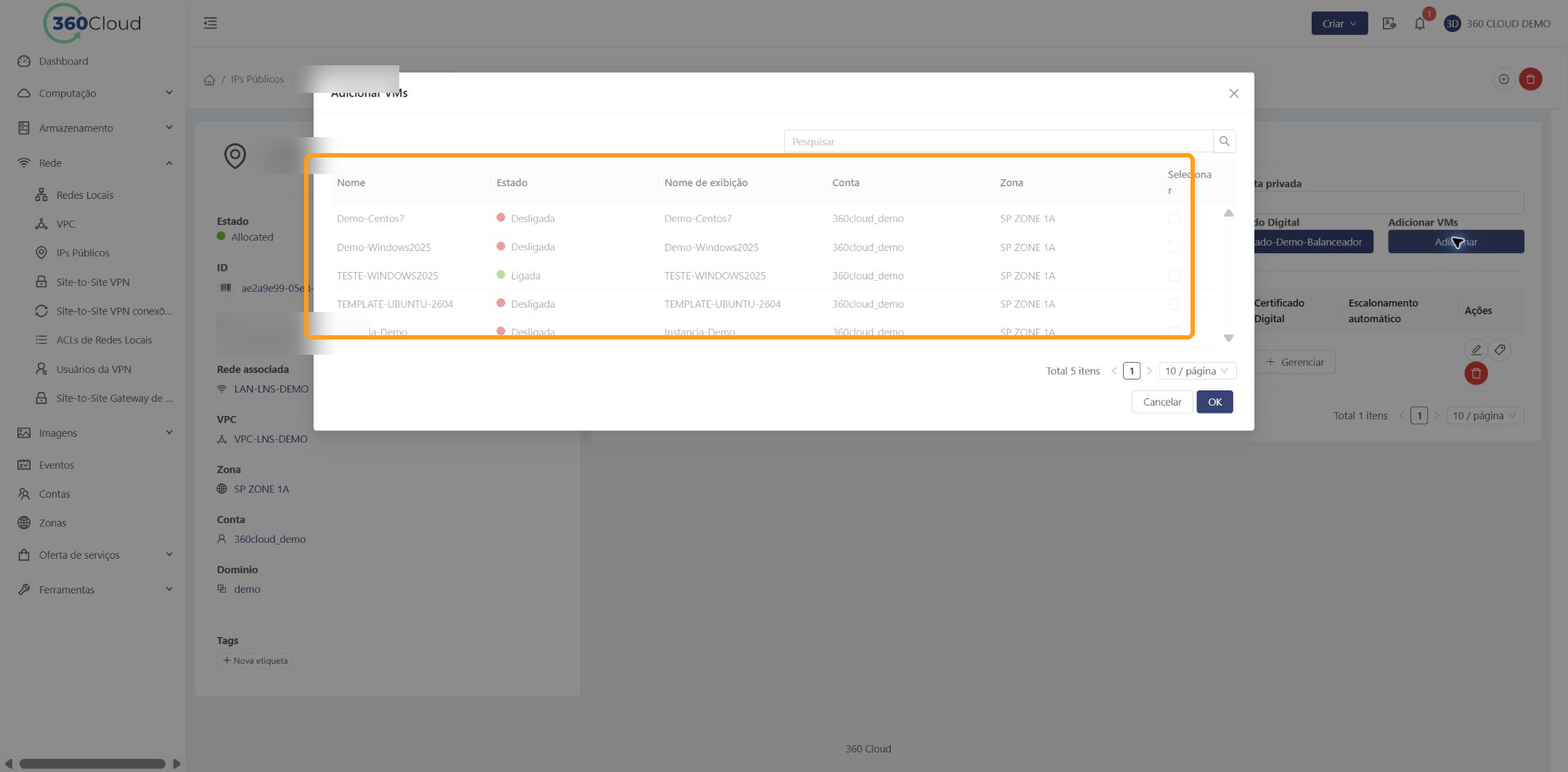Select IPs Públicos in sidebar
Viewport: 1568px width, 772px height.
pos(83,252)
